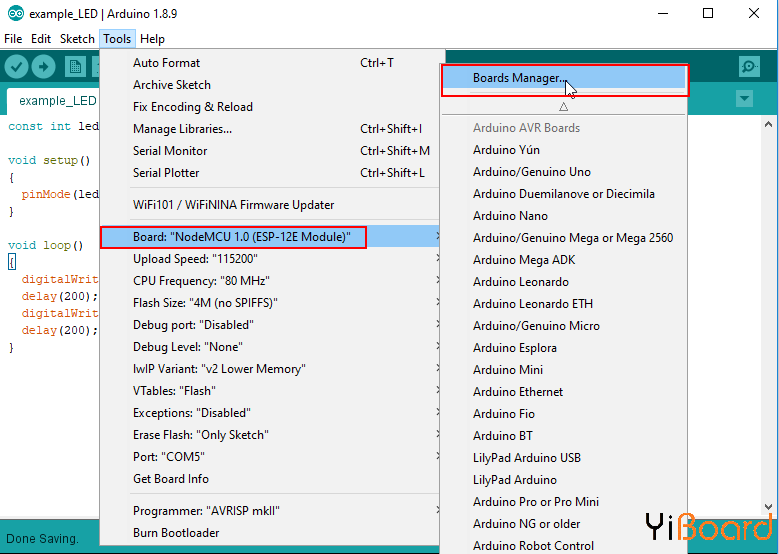Open Boards Manager...
Viewport: 779px width, 554px height.
click(x=564, y=78)
